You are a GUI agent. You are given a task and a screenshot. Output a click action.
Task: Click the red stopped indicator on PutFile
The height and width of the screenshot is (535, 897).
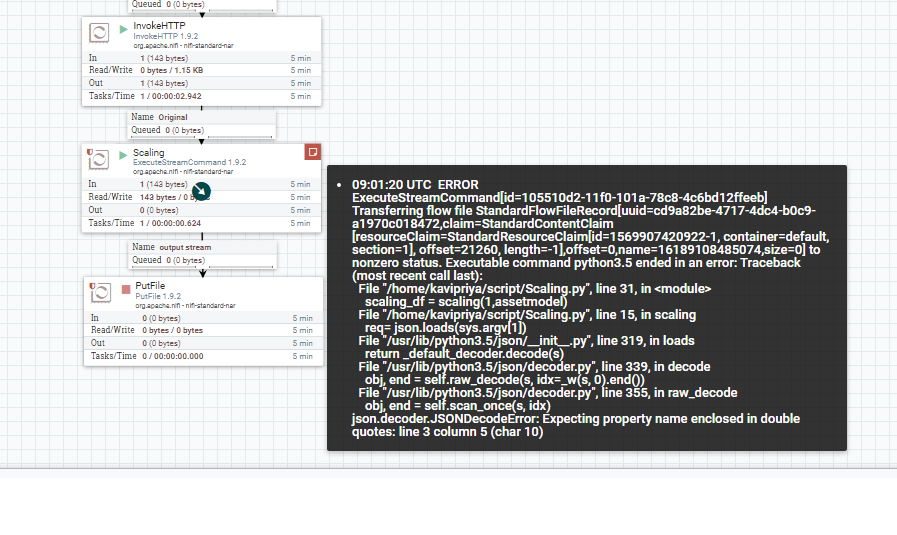(126, 290)
